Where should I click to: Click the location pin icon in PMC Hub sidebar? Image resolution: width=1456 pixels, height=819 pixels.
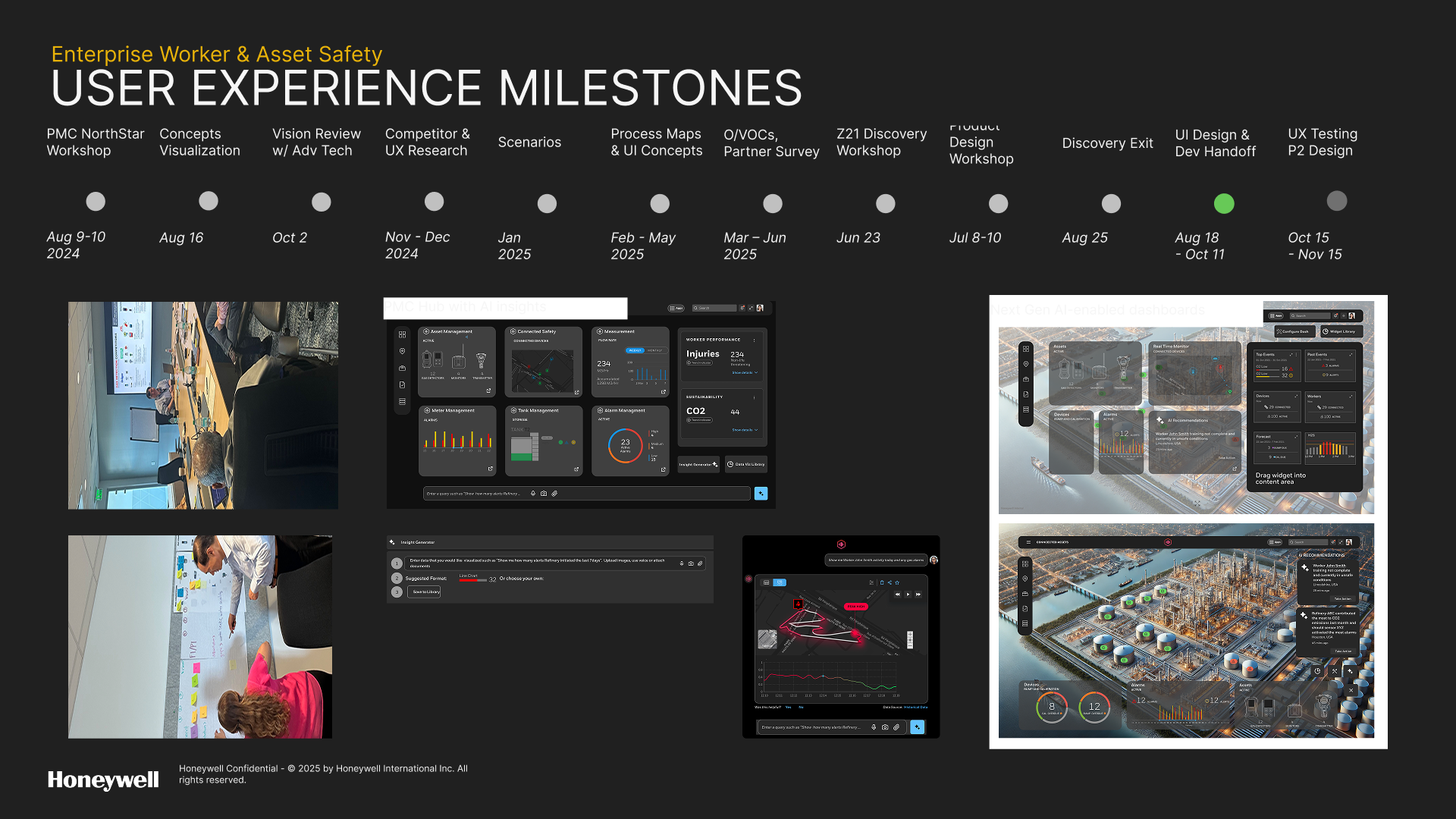402,351
